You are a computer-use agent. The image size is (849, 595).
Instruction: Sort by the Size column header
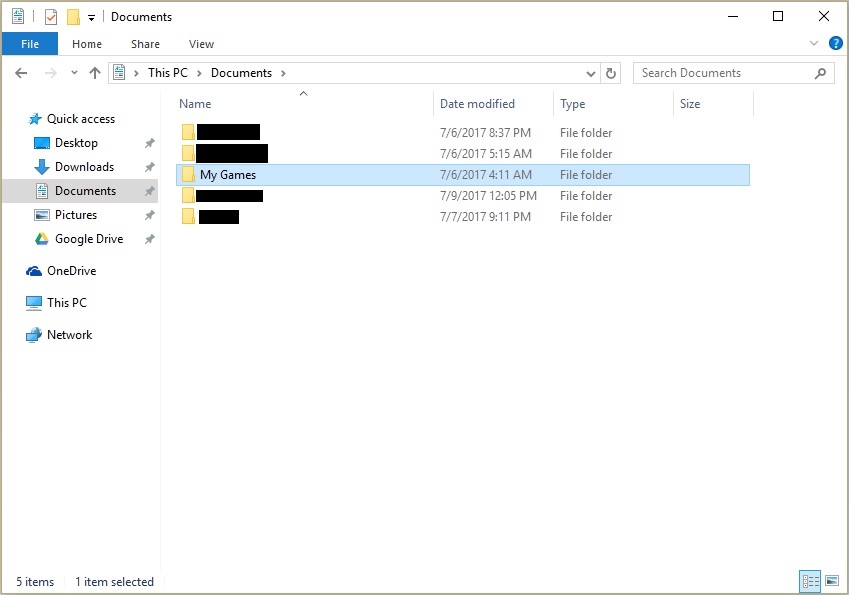[x=690, y=104]
